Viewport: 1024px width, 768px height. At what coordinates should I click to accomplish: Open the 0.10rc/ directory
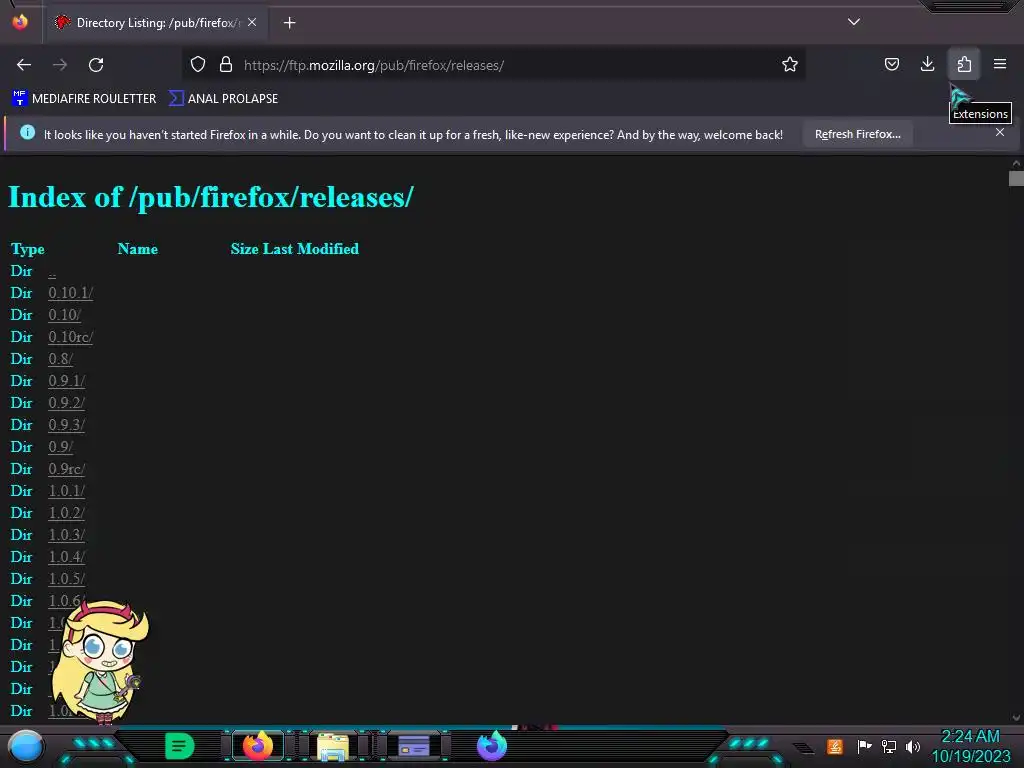point(71,337)
